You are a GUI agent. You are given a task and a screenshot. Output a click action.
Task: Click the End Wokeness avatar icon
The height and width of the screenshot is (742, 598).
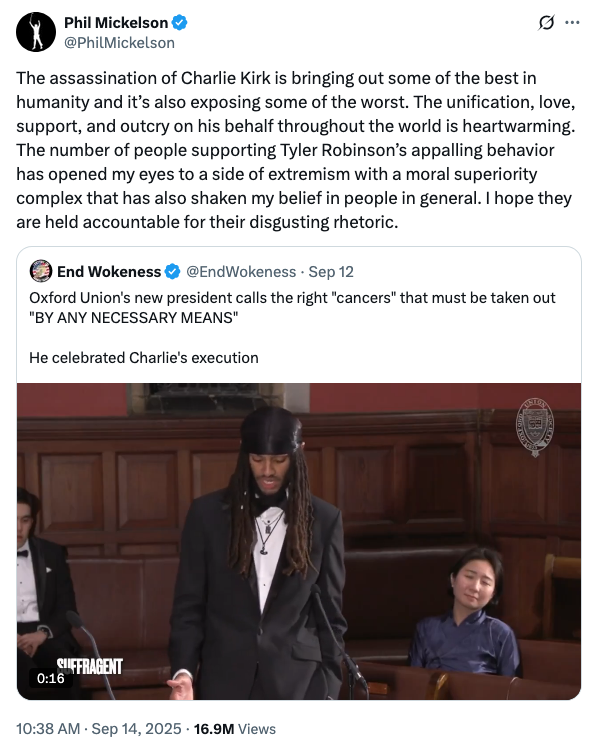coord(41,271)
